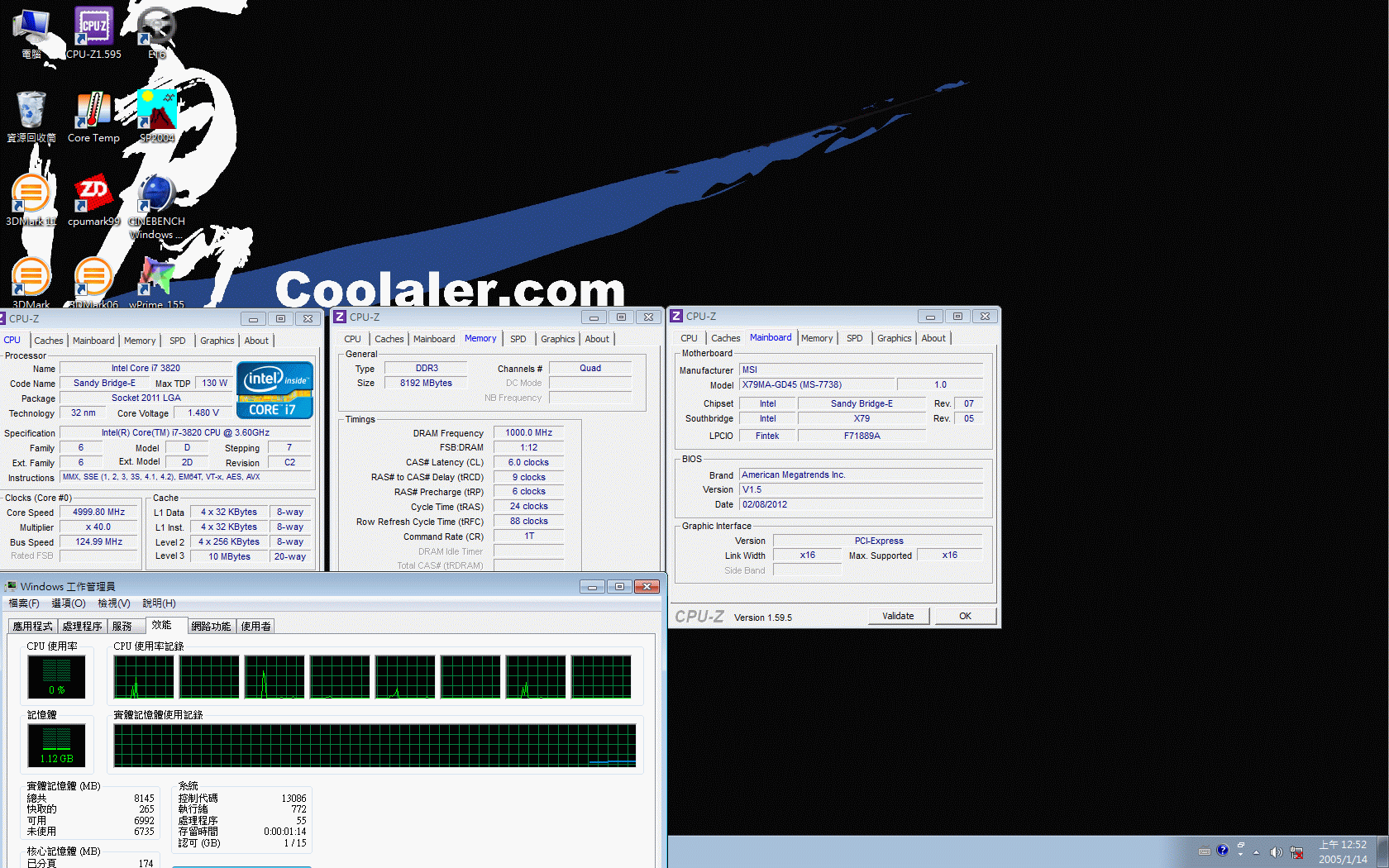1389x868 pixels.
Task: Click the Show Desktop button at taskbar edge
Action: [1383, 851]
